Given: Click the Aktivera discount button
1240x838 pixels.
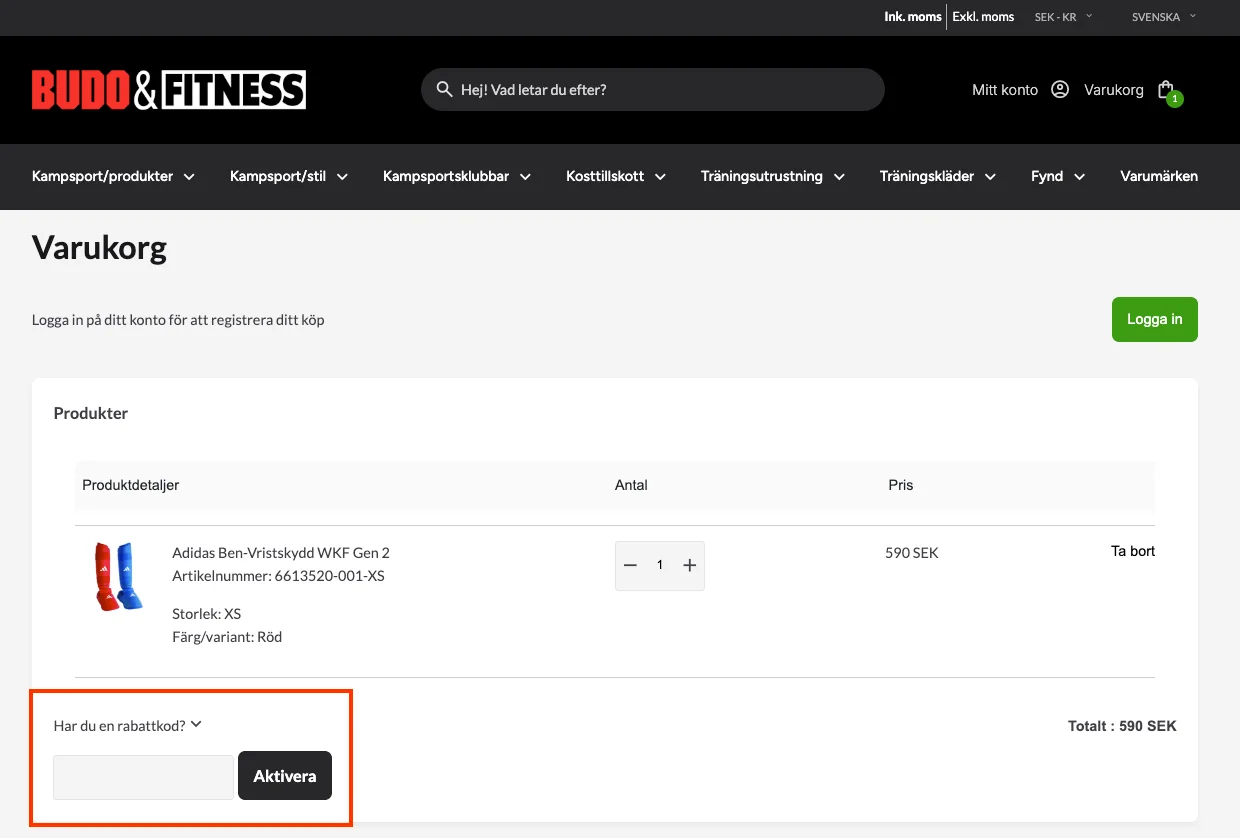Looking at the screenshot, I should pyautogui.click(x=285, y=776).
